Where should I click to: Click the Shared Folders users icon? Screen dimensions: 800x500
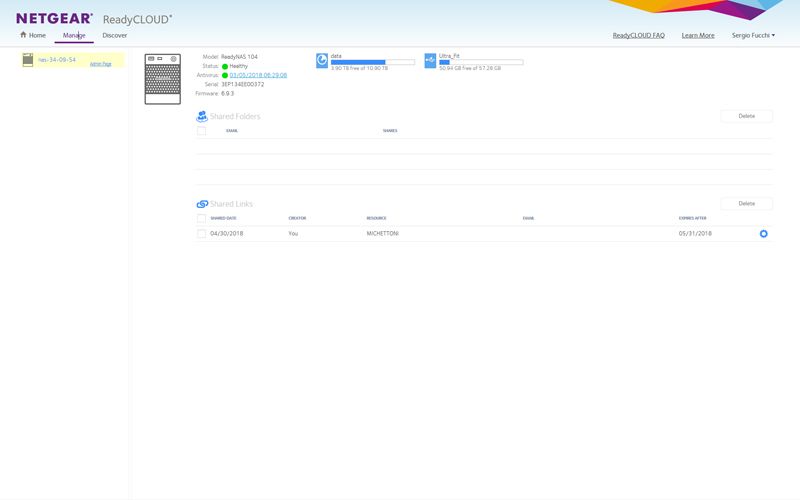tap(202, 116)
